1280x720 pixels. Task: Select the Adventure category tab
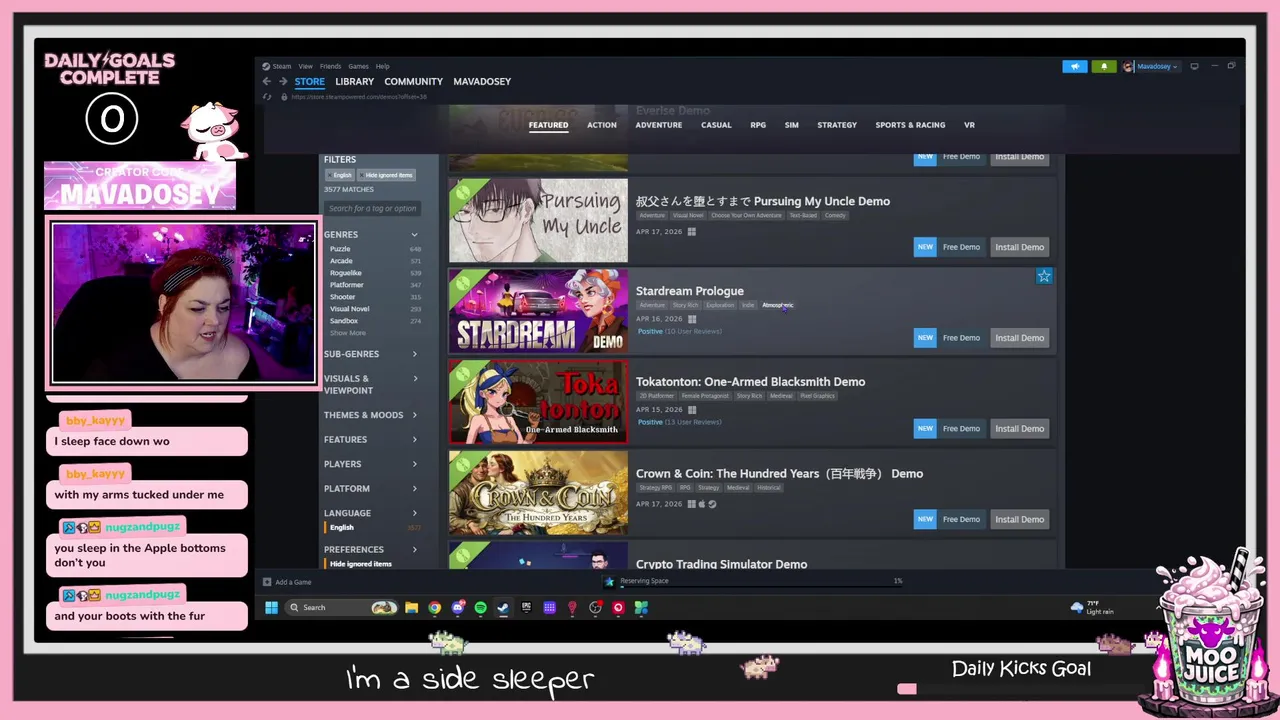pyautogui.click(x=658, y=125)
